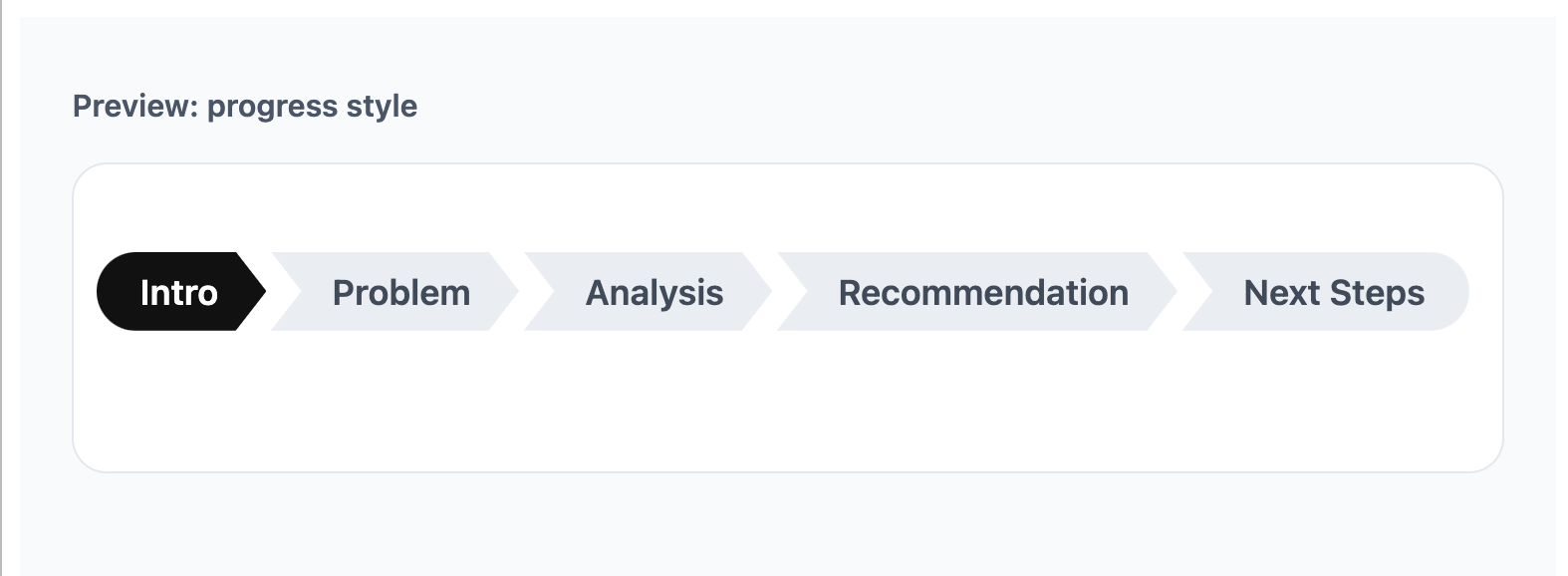This screenshot has height=576, width=1568.
Task: Switch to the Next Steps step
Action: click(x=1333, y=292)
